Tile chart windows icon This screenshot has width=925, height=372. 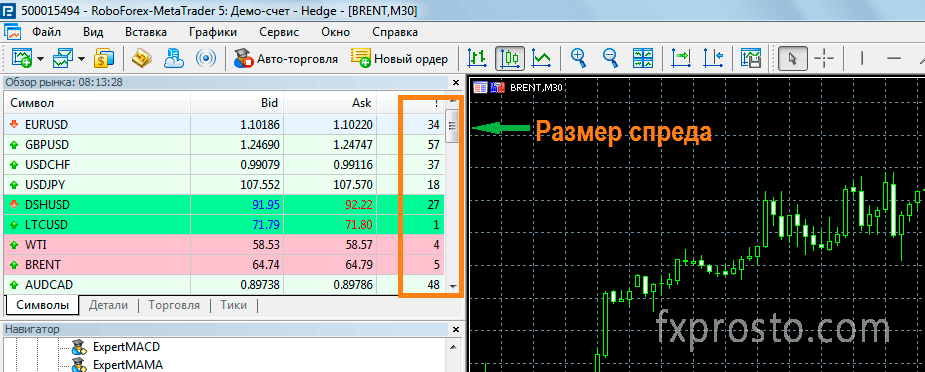pos(642,58)
